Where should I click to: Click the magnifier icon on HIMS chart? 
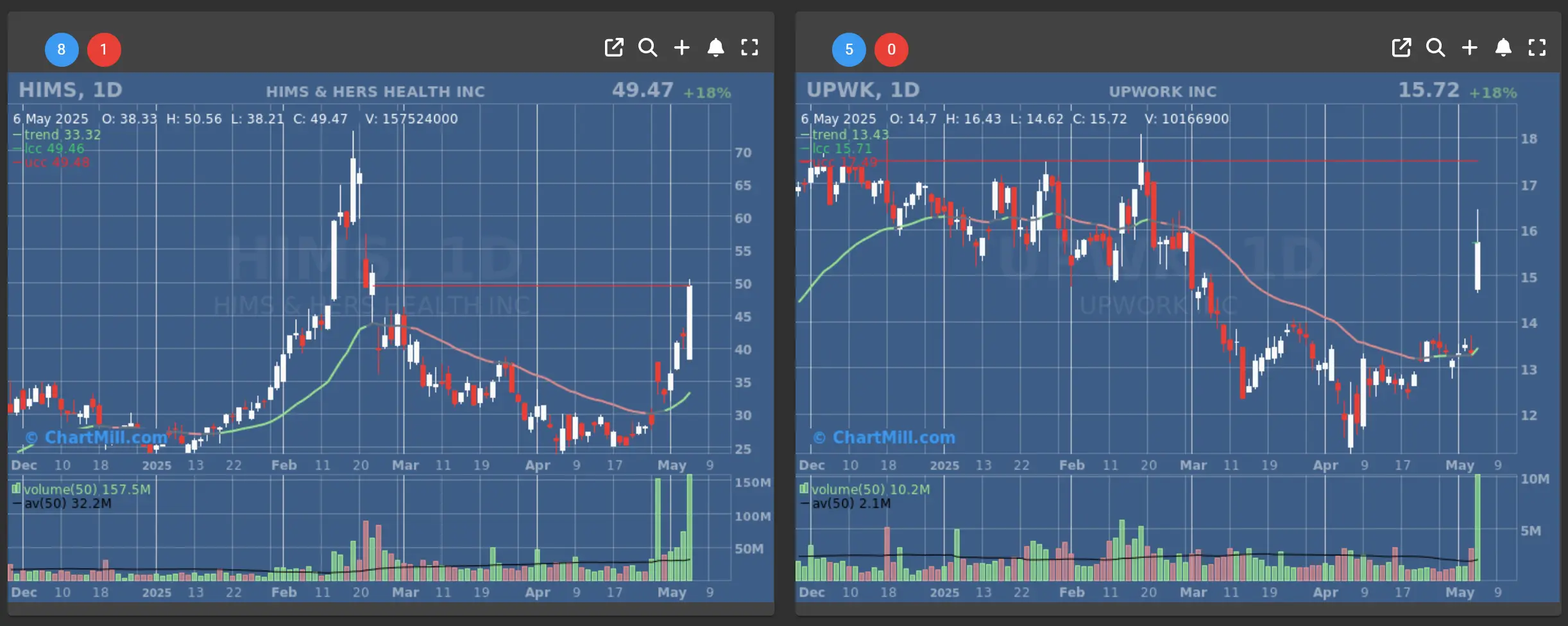(648, 48)
